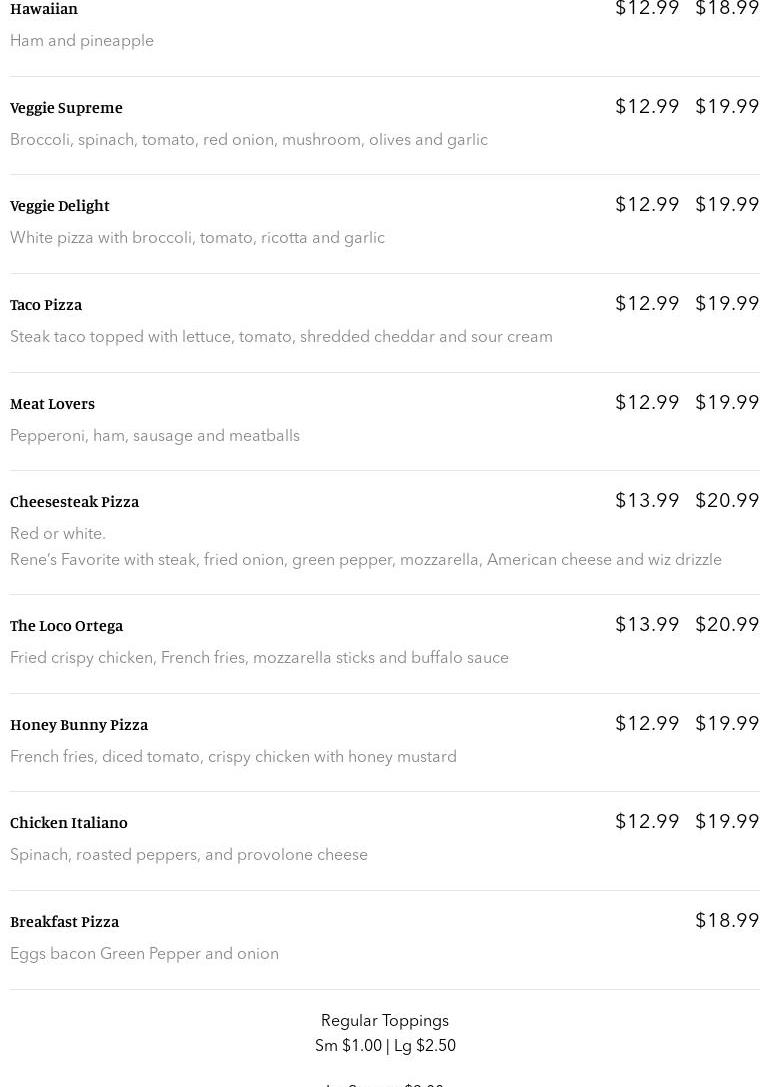Click the Veggie Supreme pizza title

coord(66,107)
